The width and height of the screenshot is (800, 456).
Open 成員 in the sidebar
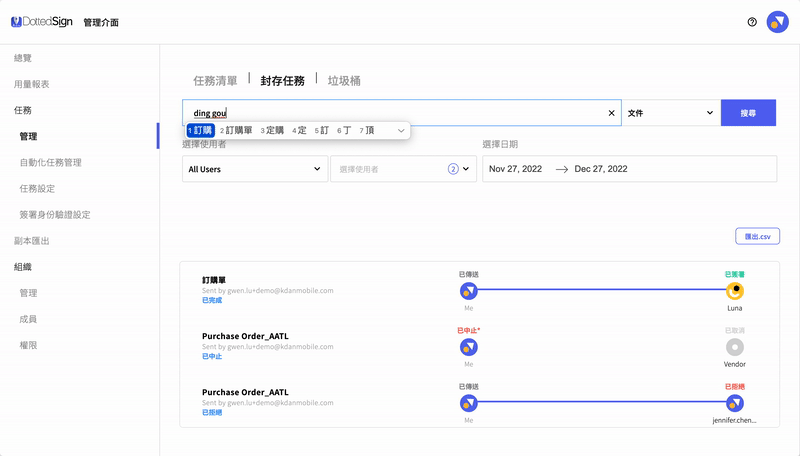coord(28,319)
